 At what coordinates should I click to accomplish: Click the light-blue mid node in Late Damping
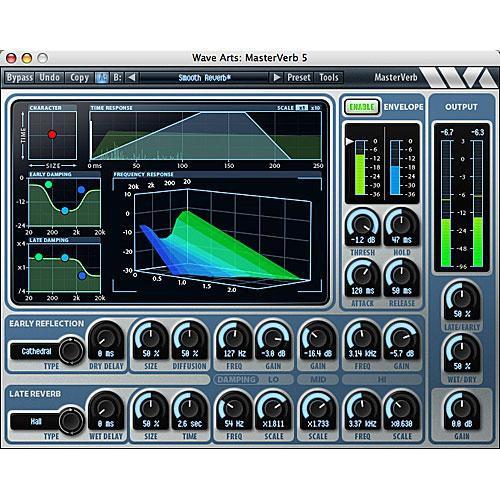pyautogui.click(x=65, y=258)
